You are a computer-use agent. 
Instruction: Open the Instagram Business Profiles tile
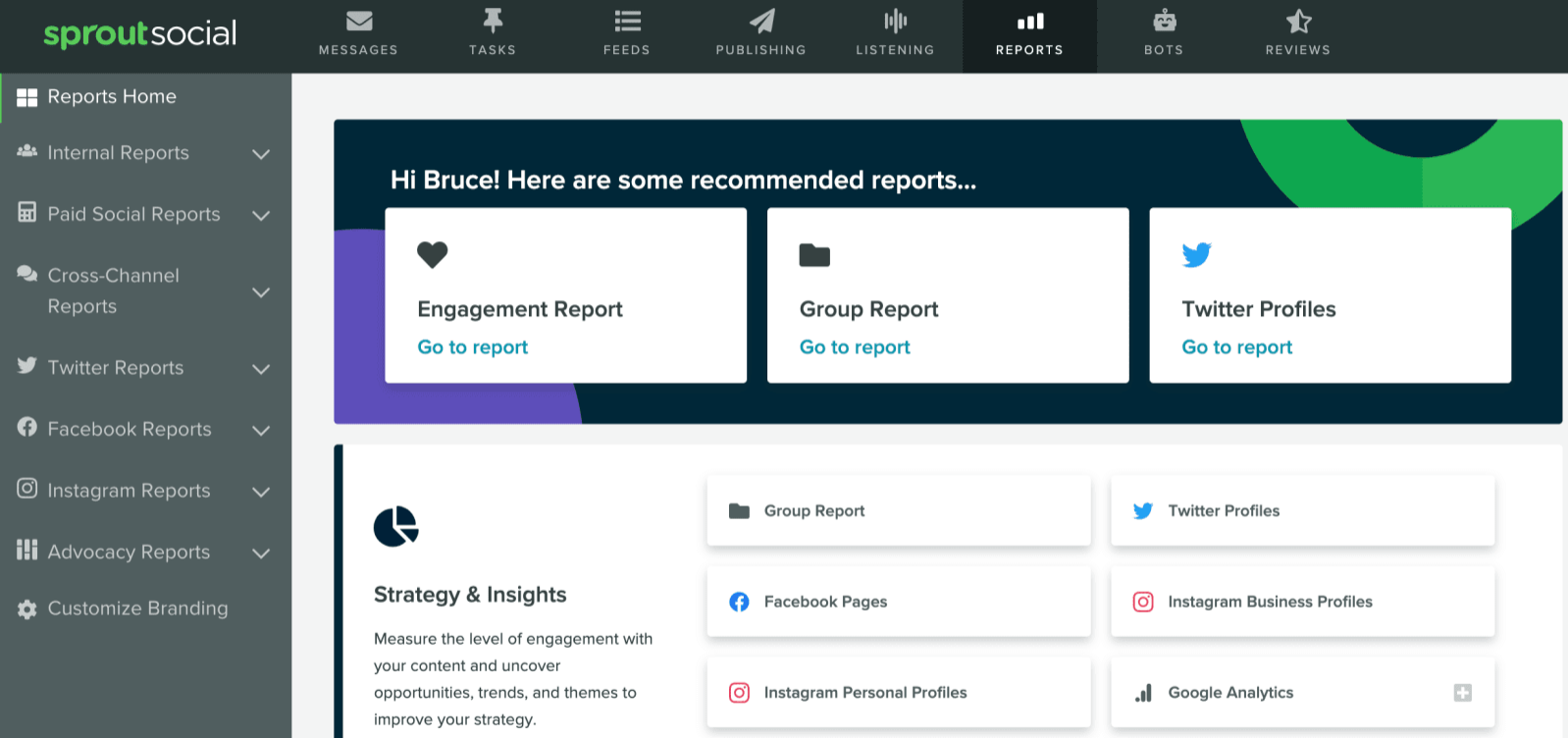pyautogui.click(x=1303, y=602)
